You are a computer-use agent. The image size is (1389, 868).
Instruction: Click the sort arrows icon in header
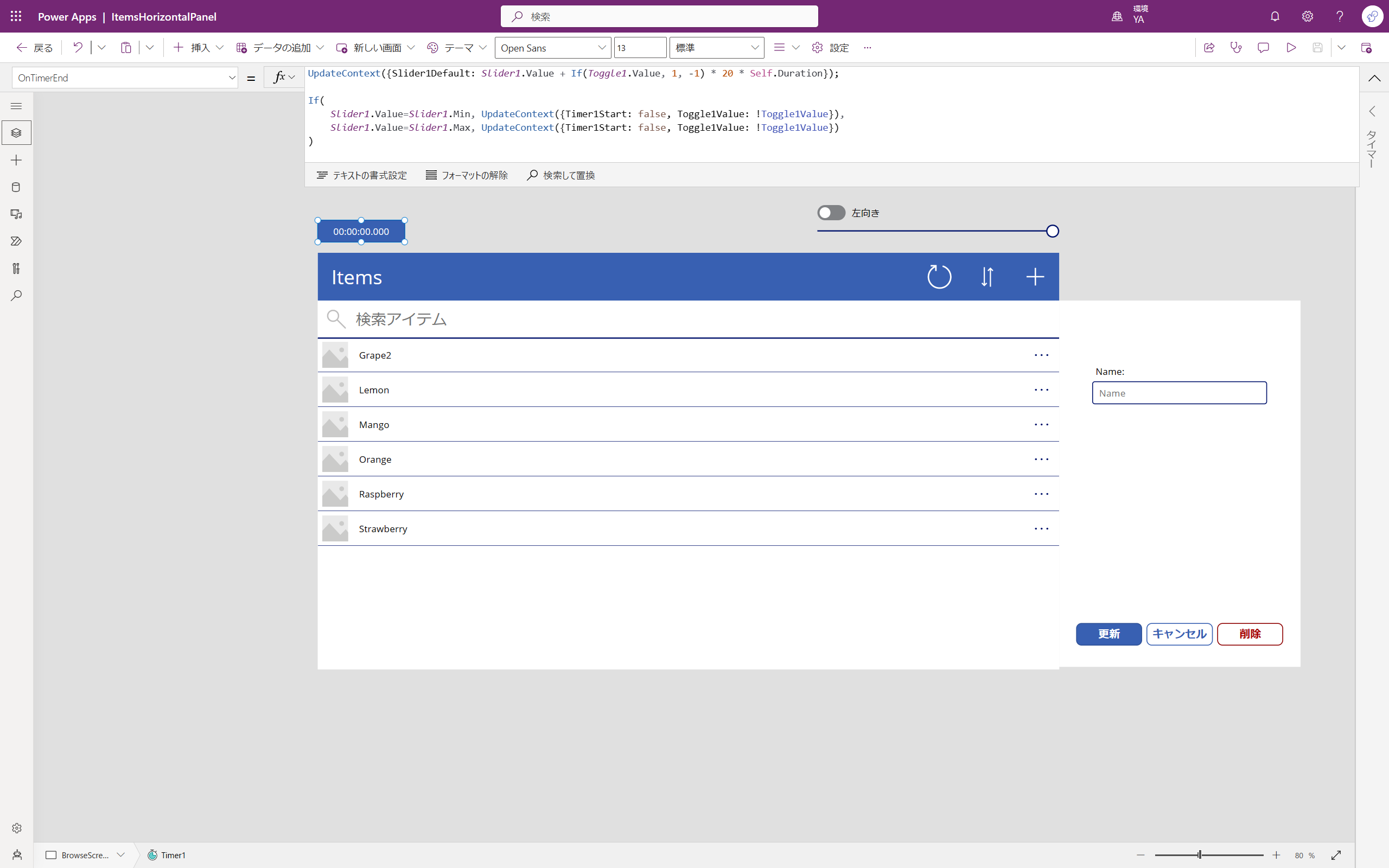pyautogui.click(x=987, y=277)
